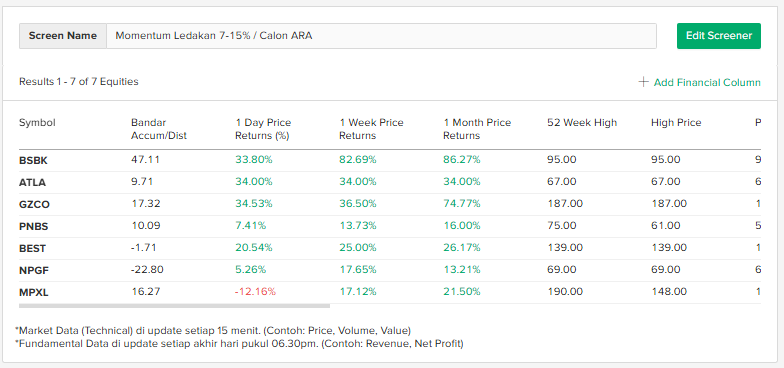
Task: Open the NPGF stock symbol
Action: click(x=34, y=270)
